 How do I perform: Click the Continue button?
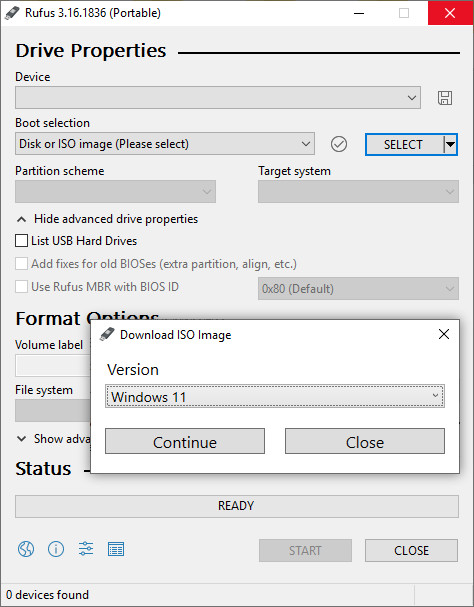[x=185, y=441]
